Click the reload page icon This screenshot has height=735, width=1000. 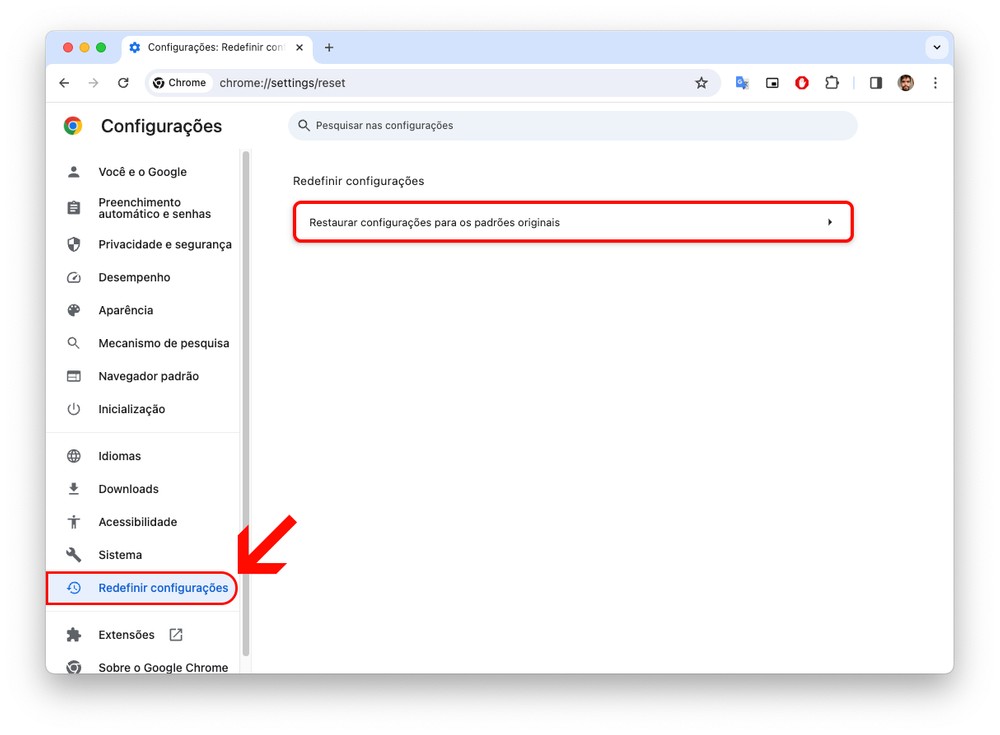click(x=123, y=83)
